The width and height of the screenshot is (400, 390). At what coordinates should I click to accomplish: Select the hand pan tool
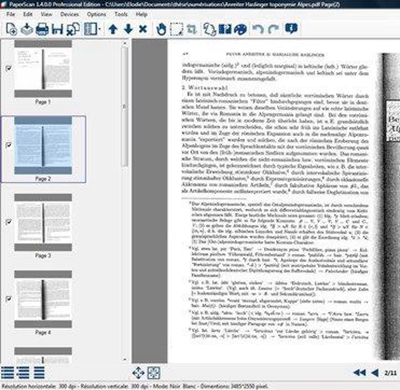[161, 29]
